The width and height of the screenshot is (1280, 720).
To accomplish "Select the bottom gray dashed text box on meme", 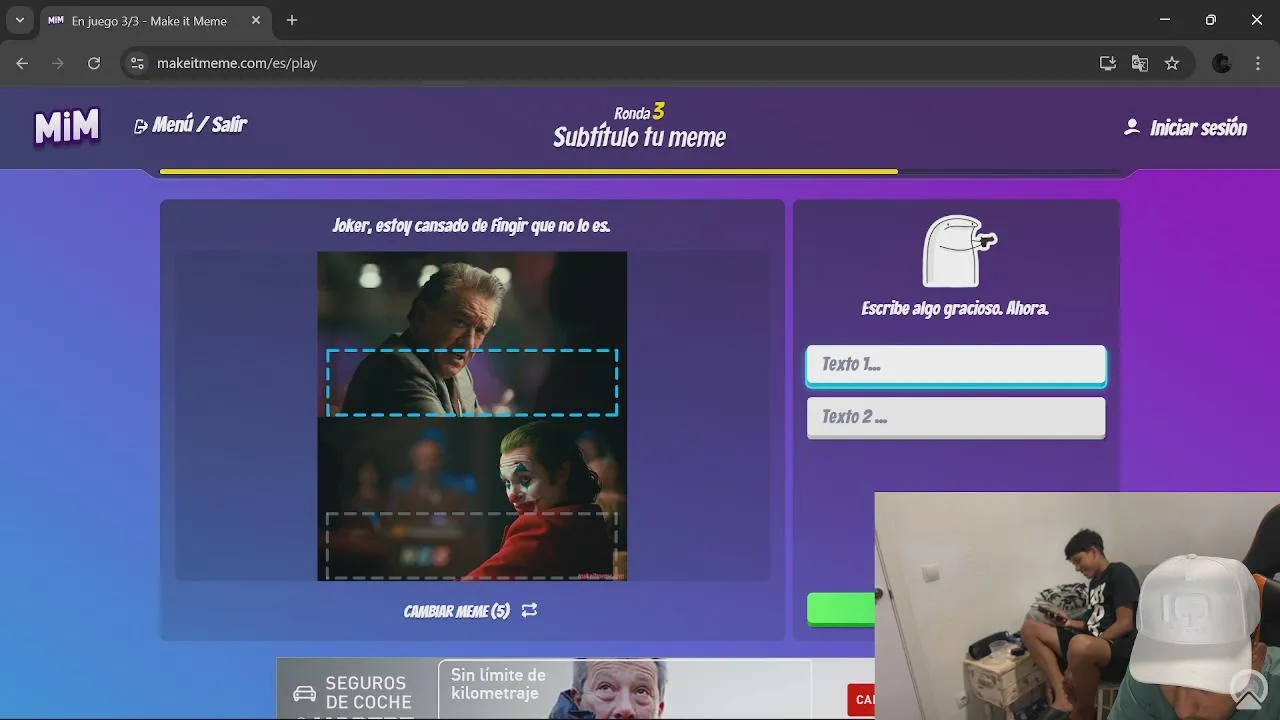I will coord(472,546).
